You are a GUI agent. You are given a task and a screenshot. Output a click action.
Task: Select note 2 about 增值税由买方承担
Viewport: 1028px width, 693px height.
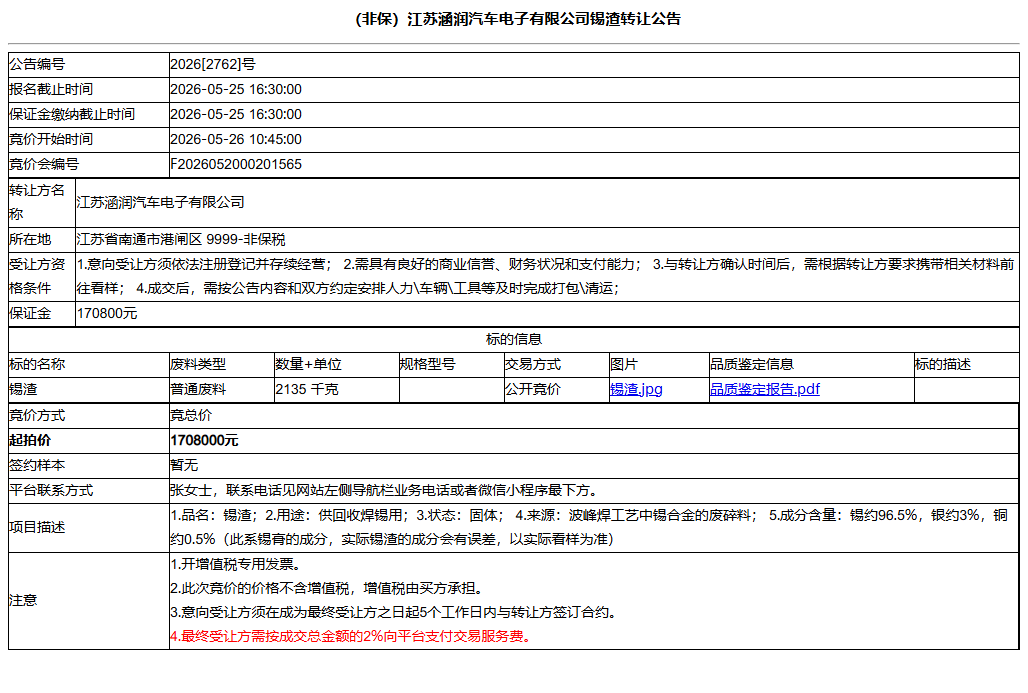[327, 589]
